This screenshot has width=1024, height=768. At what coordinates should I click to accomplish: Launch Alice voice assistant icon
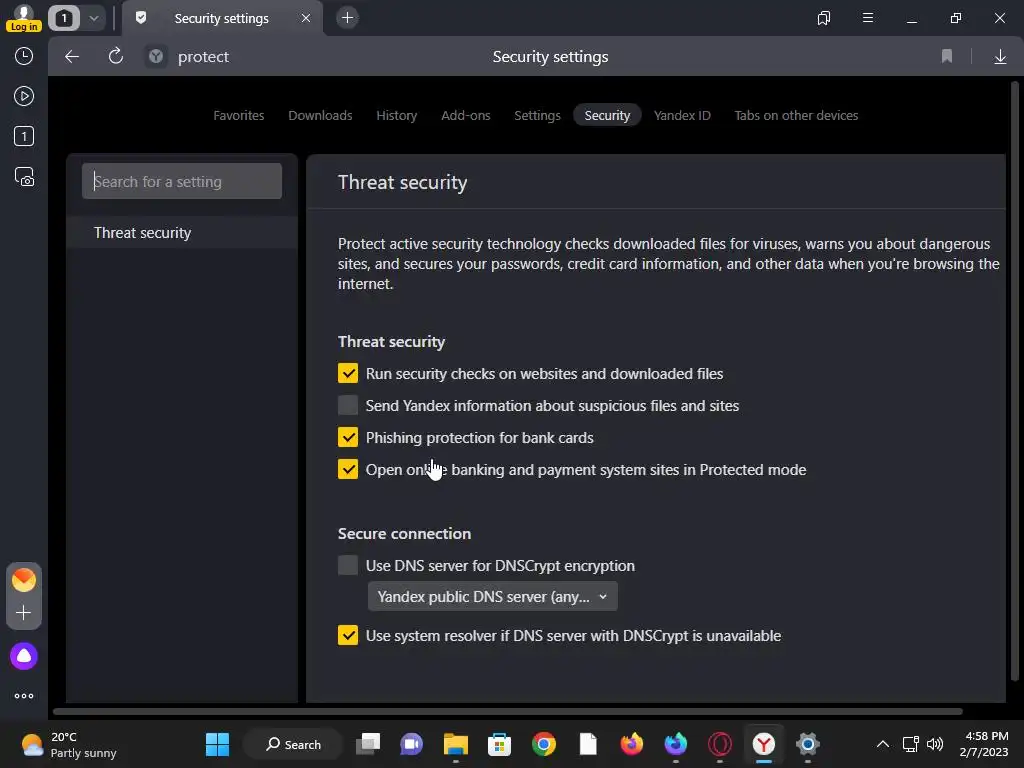(x=24, y=656)
